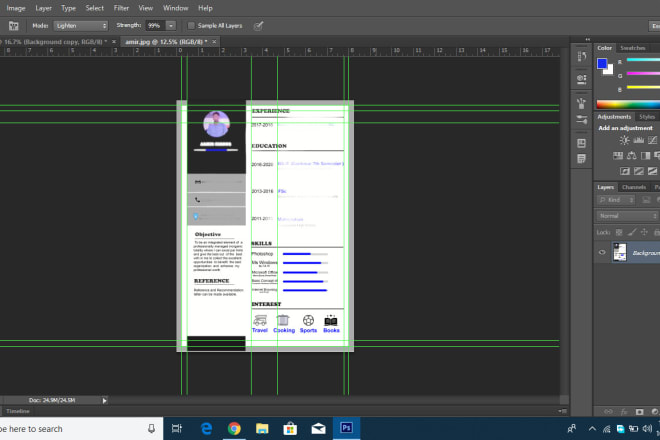Open File Explorer from the taskbar
Image resolution: width=660 pixels, height=440 pixels.
(x=262, y=429)
